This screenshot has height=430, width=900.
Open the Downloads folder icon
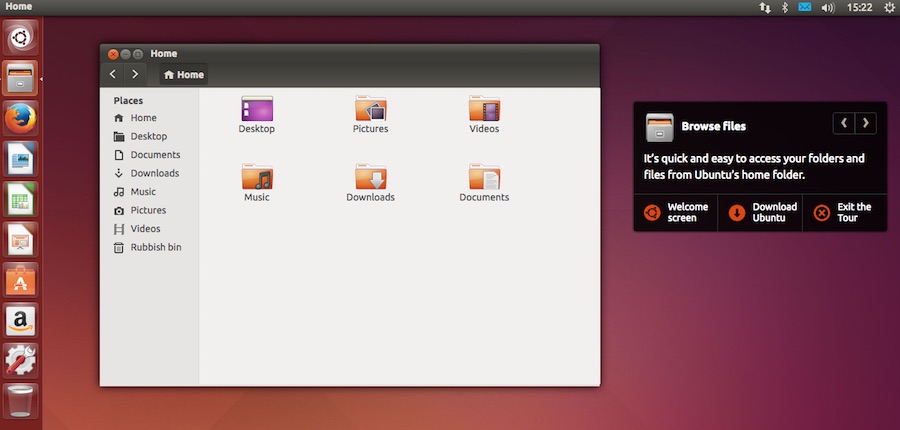pos(370,178)
